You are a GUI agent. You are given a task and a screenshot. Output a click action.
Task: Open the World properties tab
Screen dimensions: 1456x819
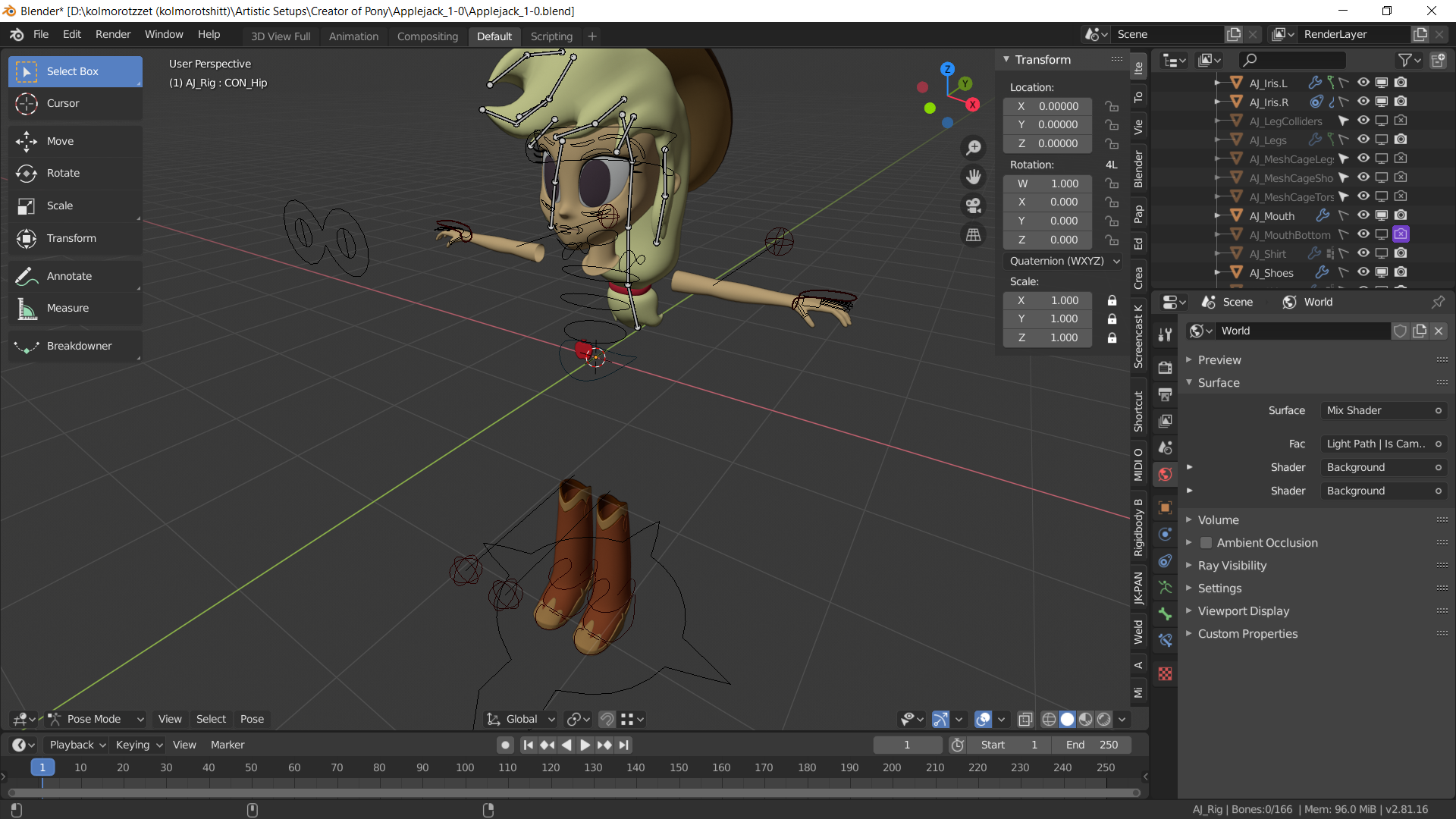[1166, 475]
